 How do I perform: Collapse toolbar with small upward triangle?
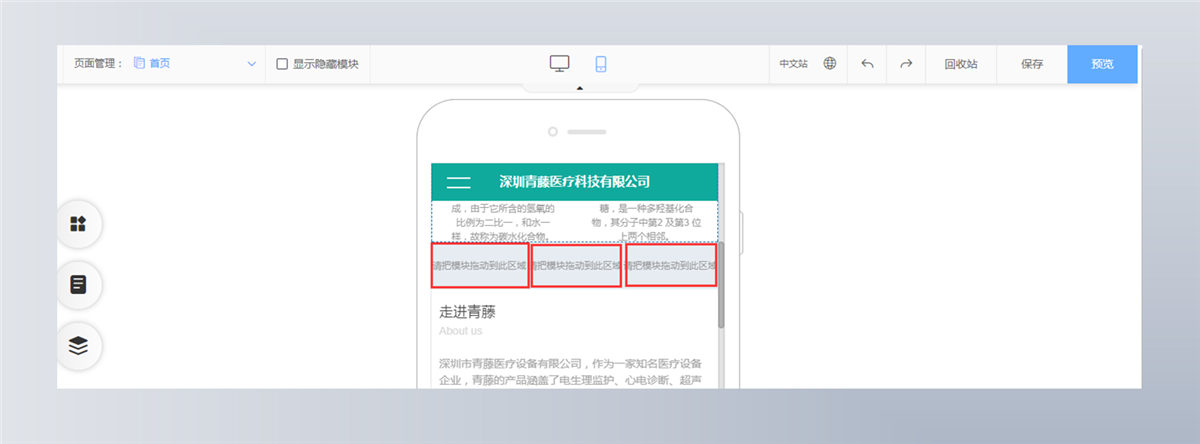[x=579, y=88]
